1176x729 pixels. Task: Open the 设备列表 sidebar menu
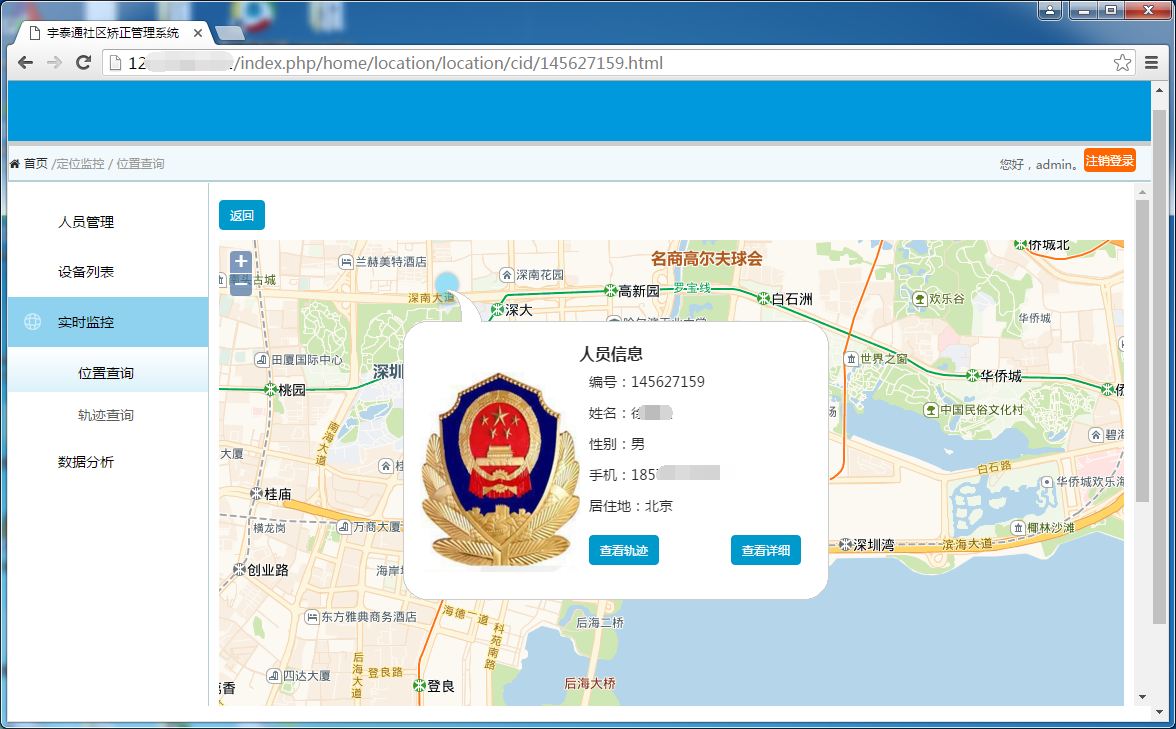tap(86, 272)
